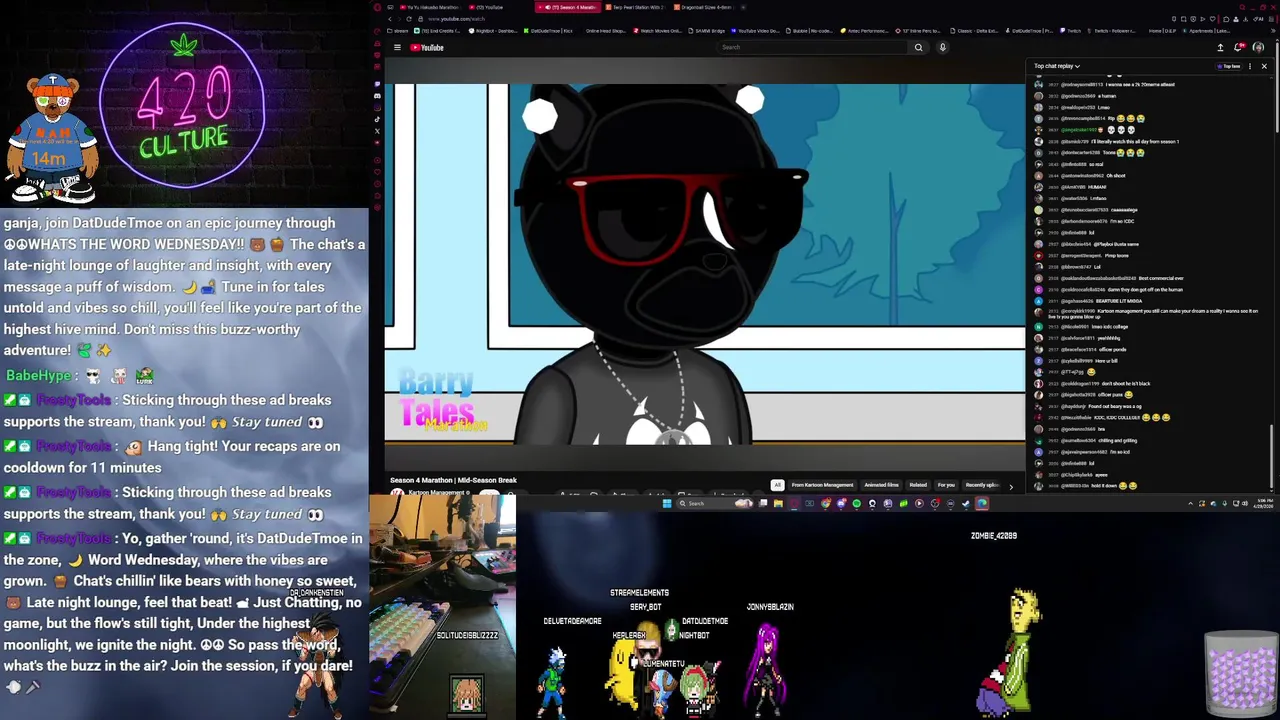This screenshot has width=1280, height=720.
Task: Select the 'All' video filter chip
Action: (x=777, y=485)
